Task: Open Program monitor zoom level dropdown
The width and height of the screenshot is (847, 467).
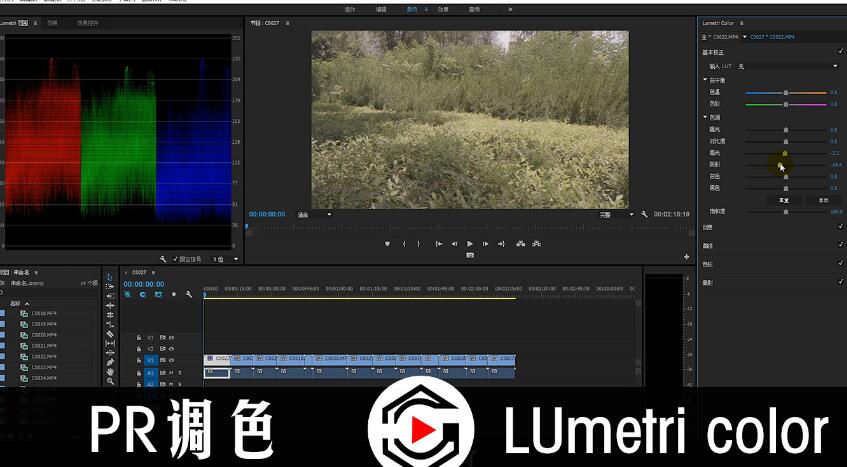Action: click(314, 215)
